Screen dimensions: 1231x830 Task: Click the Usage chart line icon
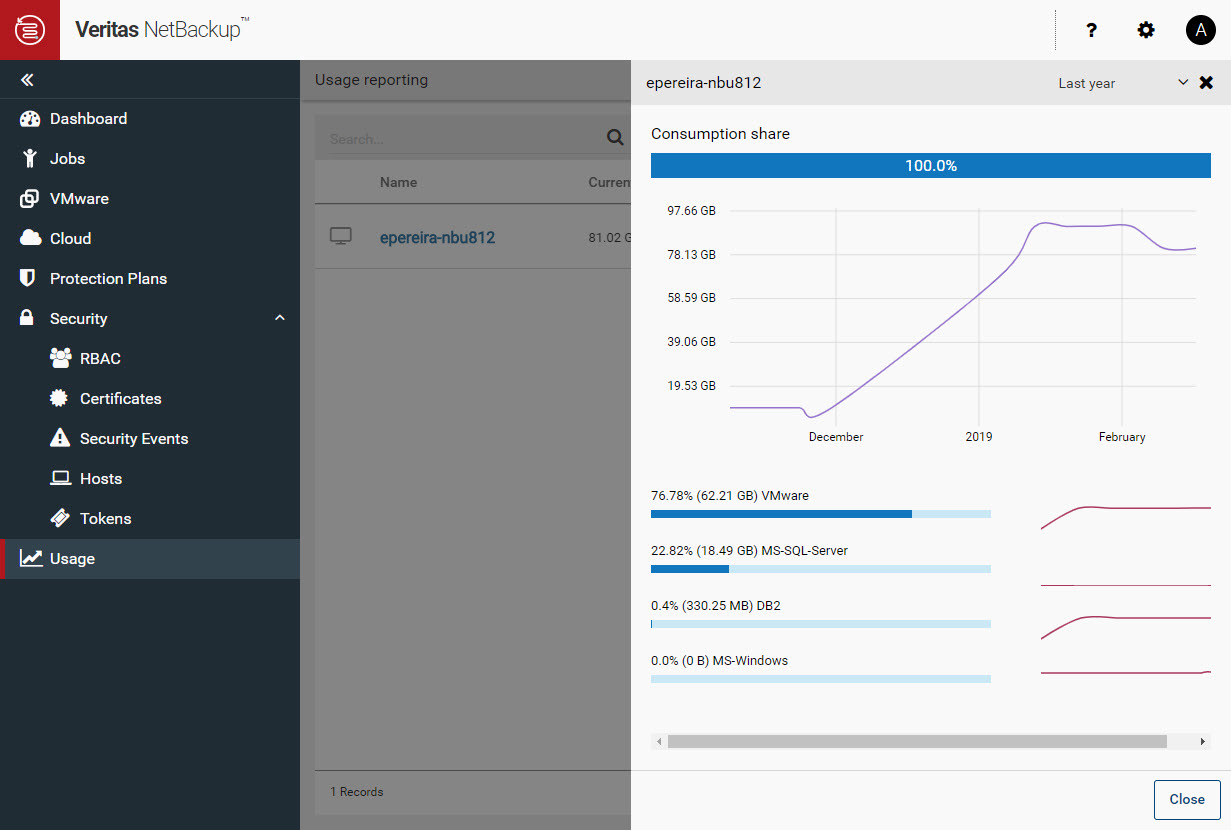pyautogui.click(x=30, y=558)
